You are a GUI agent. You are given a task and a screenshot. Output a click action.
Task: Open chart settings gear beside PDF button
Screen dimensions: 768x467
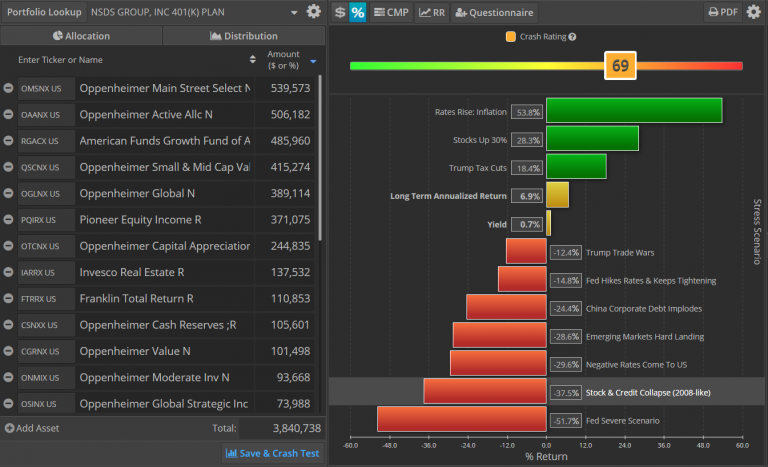[x=753, y=12]
